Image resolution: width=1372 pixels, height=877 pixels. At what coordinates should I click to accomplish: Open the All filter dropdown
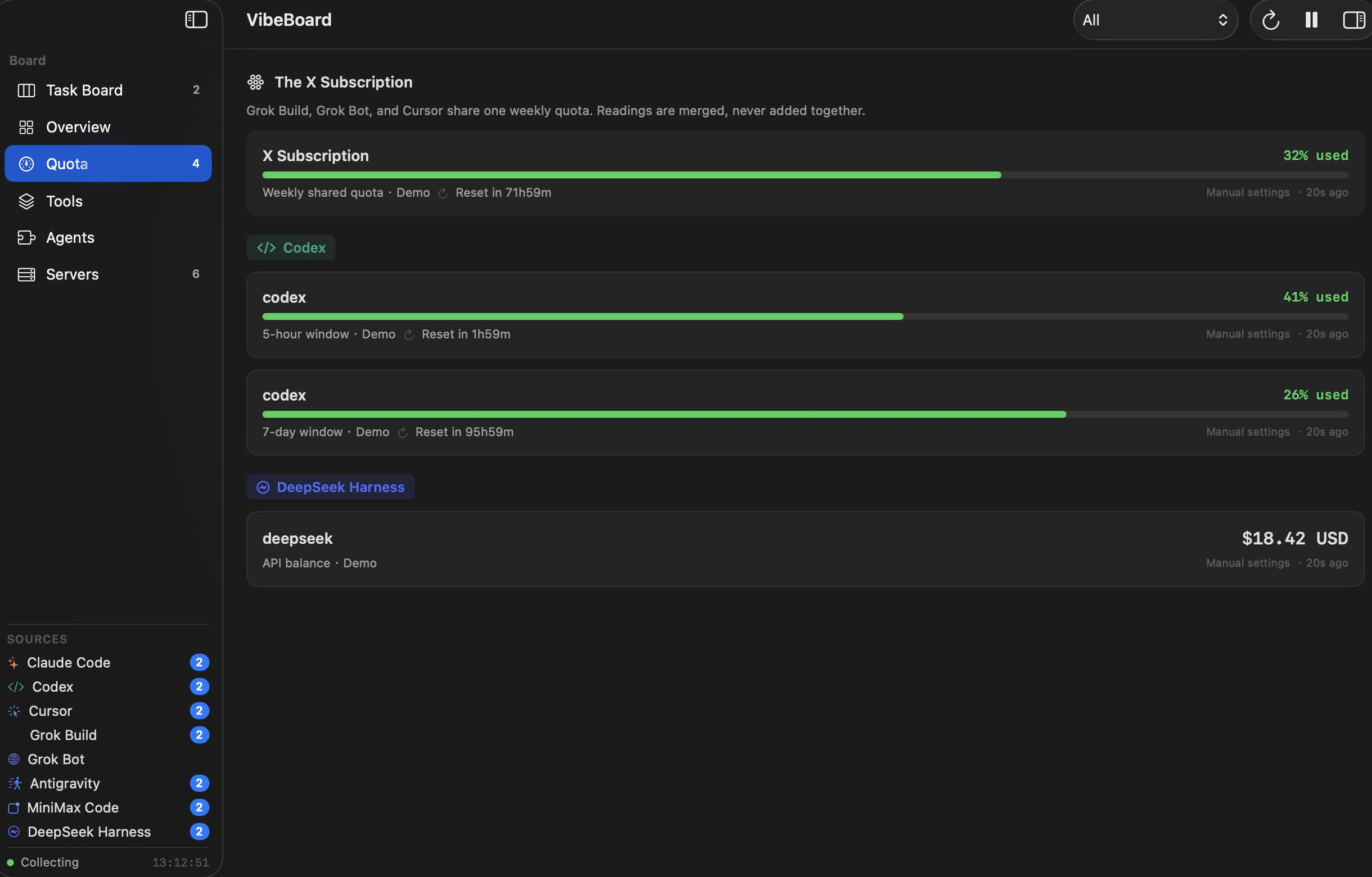(1155, 20)
